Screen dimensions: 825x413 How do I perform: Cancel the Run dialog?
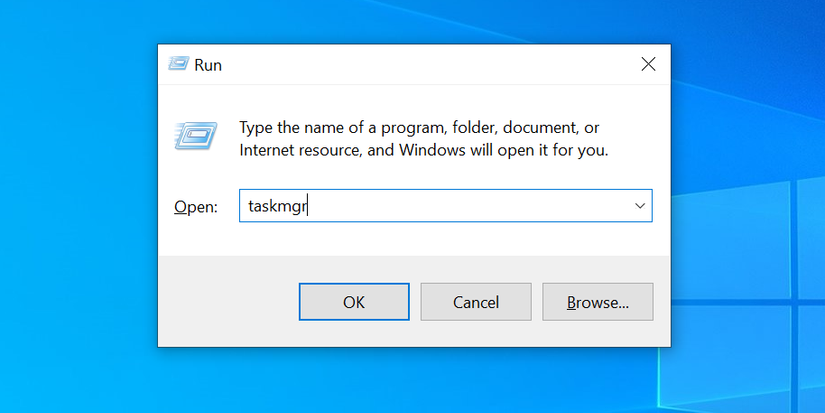tap(476, 301)
